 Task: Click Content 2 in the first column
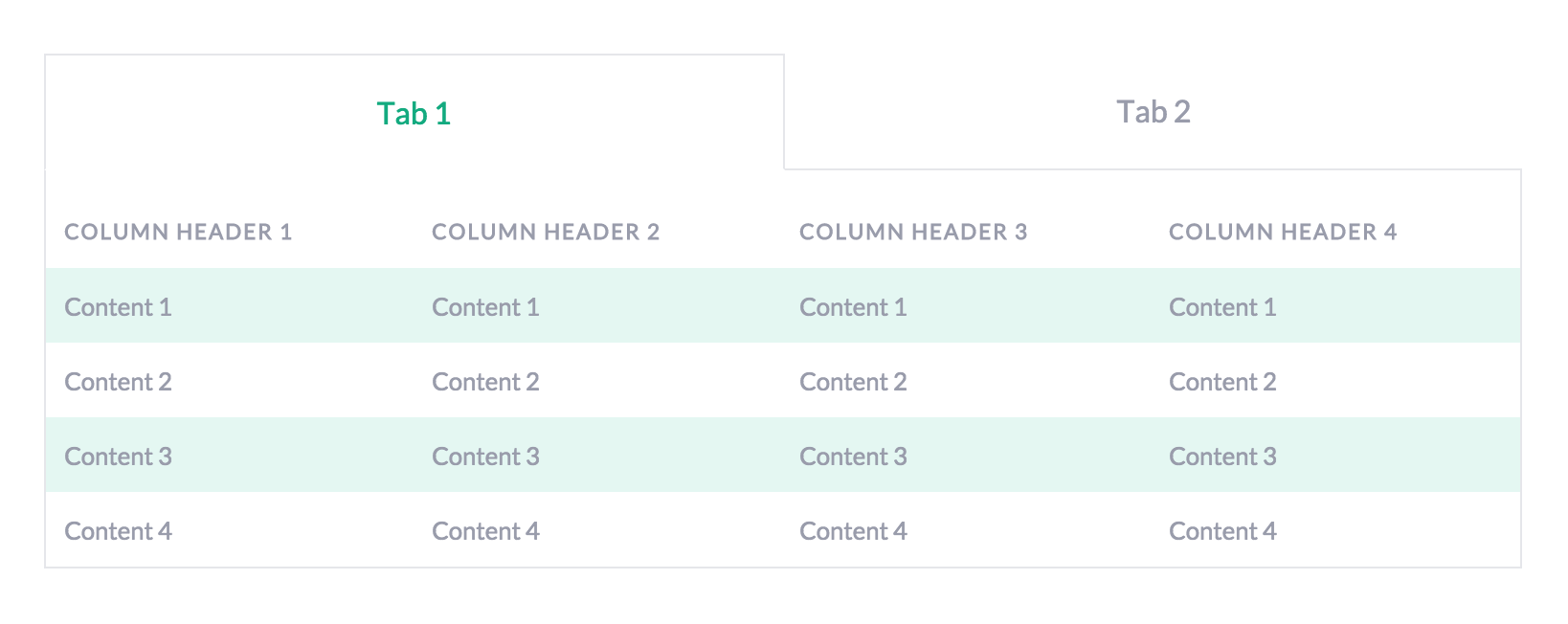(x=118, y=381)
